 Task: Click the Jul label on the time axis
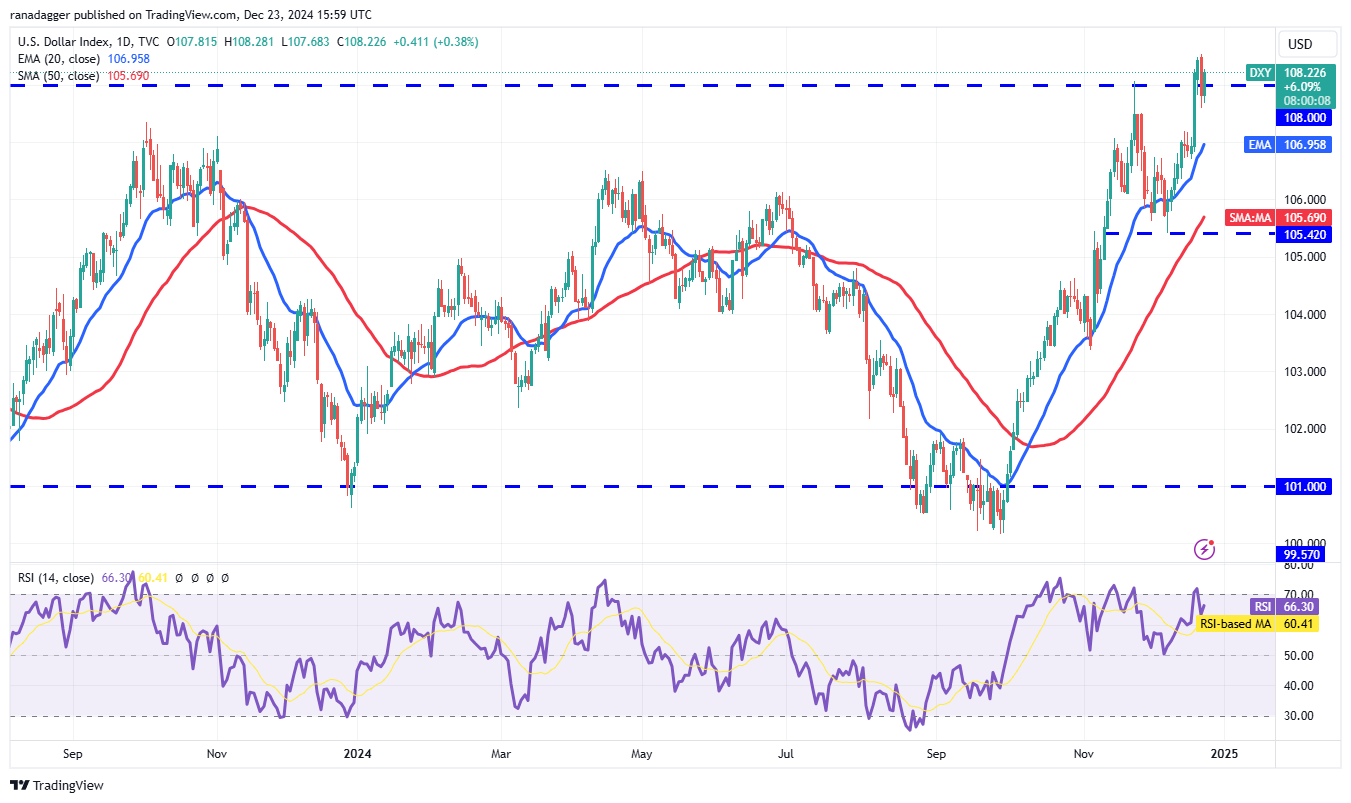pos(787,752)
